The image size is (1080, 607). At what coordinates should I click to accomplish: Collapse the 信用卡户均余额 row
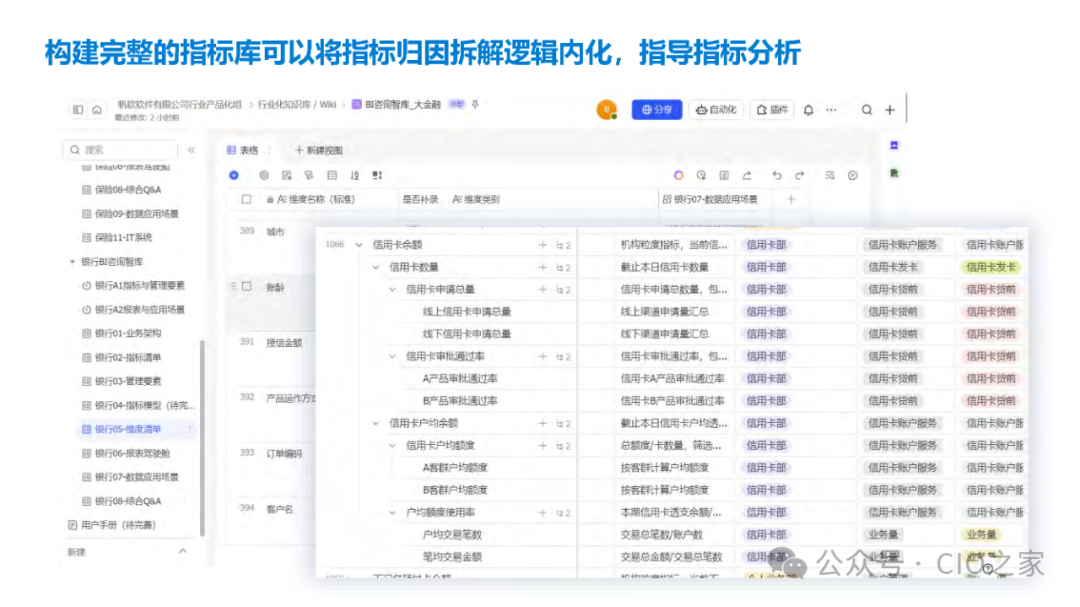(x=375, y=423)
